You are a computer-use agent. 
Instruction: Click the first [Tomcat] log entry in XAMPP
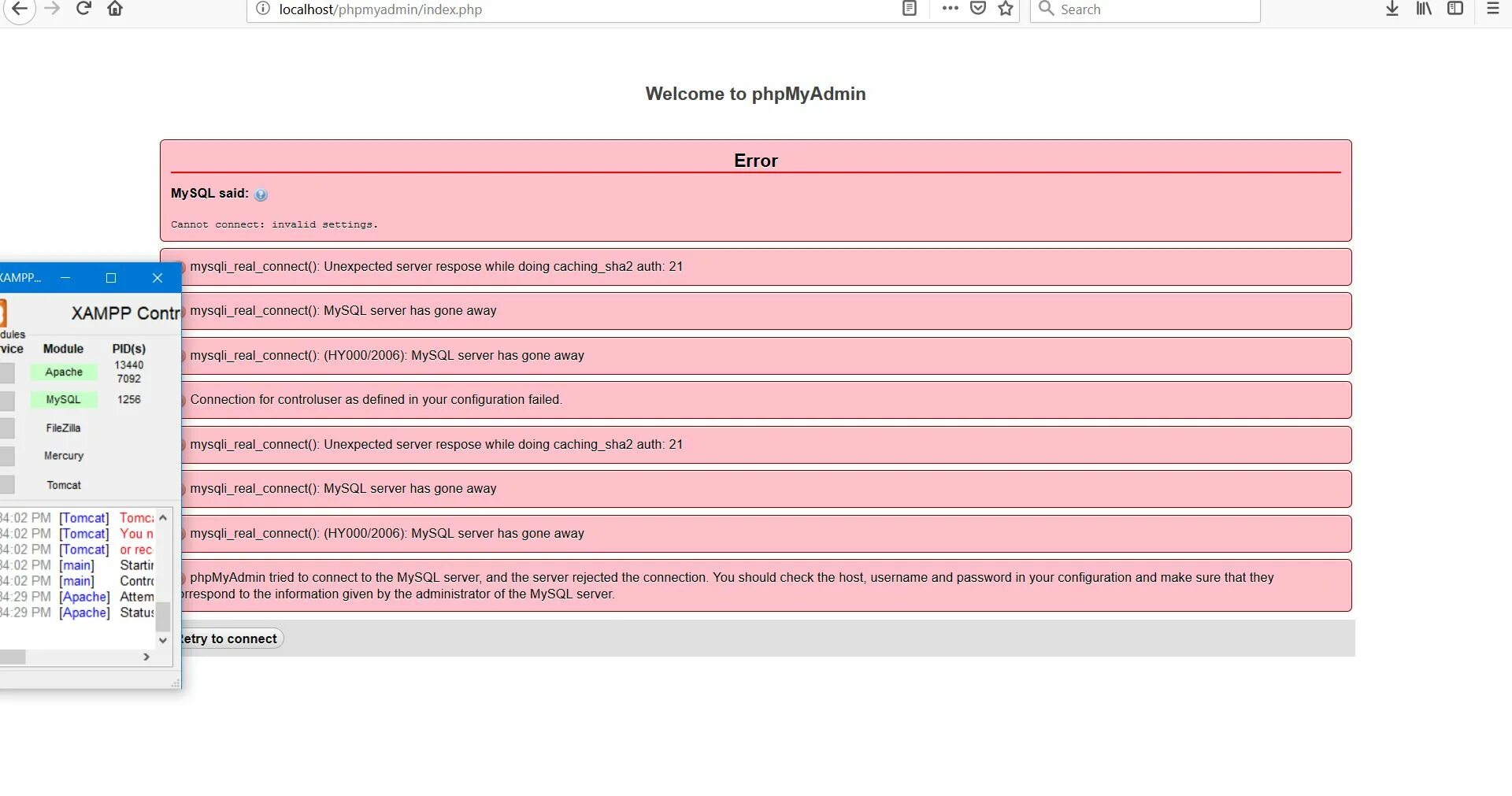tap(84, 518)
